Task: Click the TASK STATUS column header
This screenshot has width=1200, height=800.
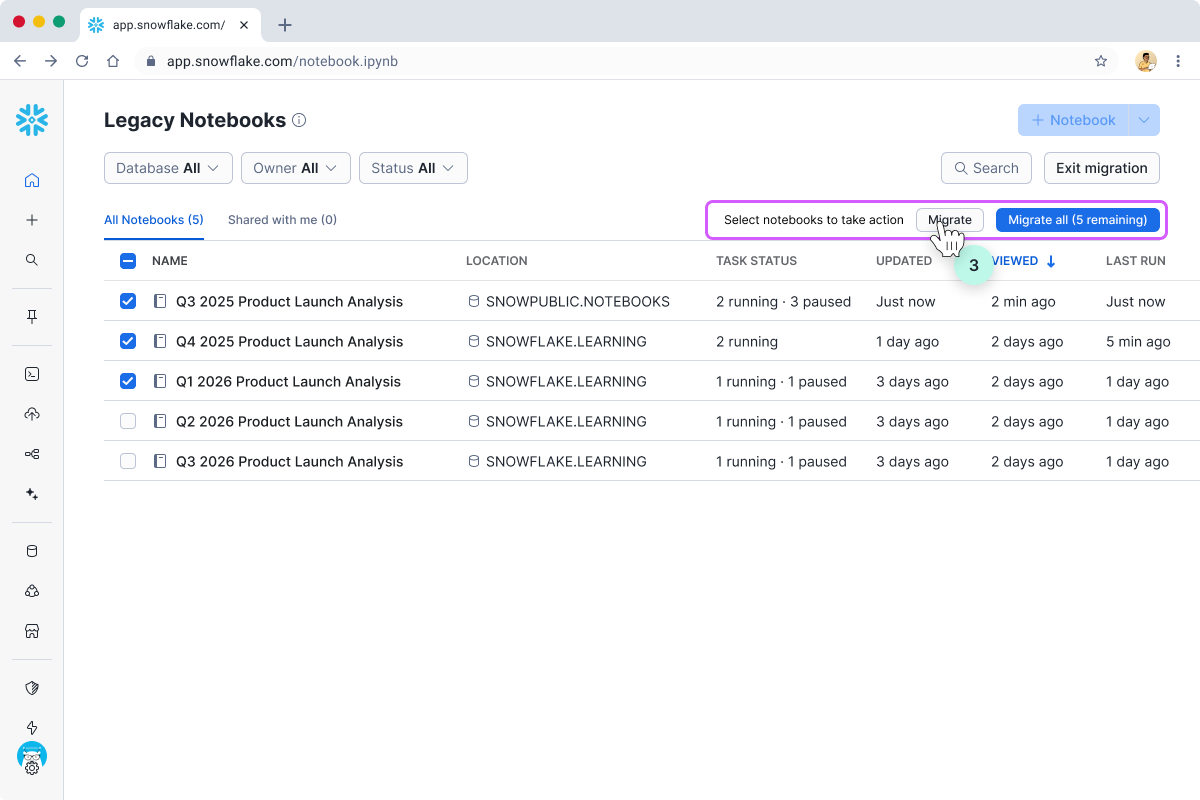Action: tap(757, 261)
